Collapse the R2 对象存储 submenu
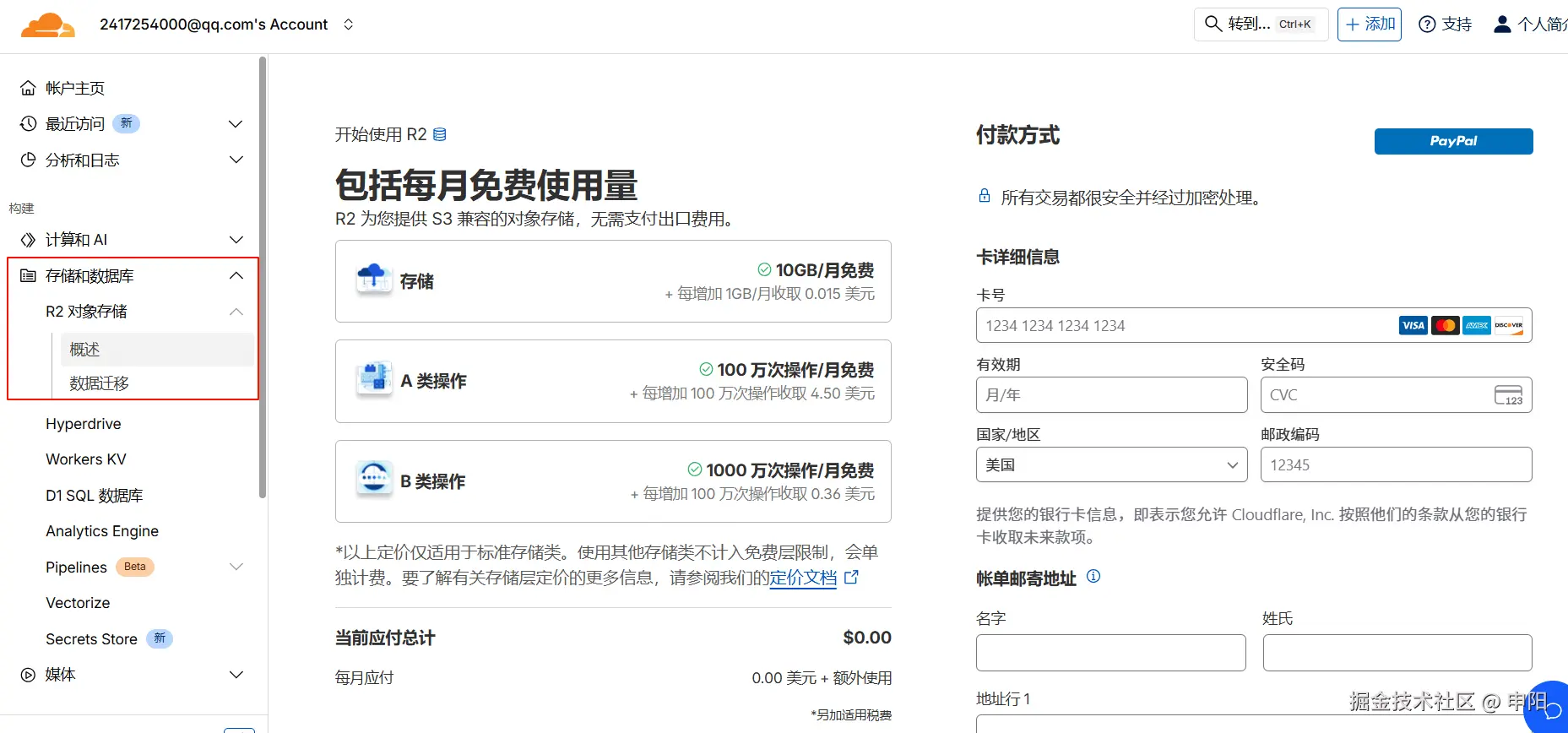This screenshot has width=1568, height=733. click(x=236, y=312)
